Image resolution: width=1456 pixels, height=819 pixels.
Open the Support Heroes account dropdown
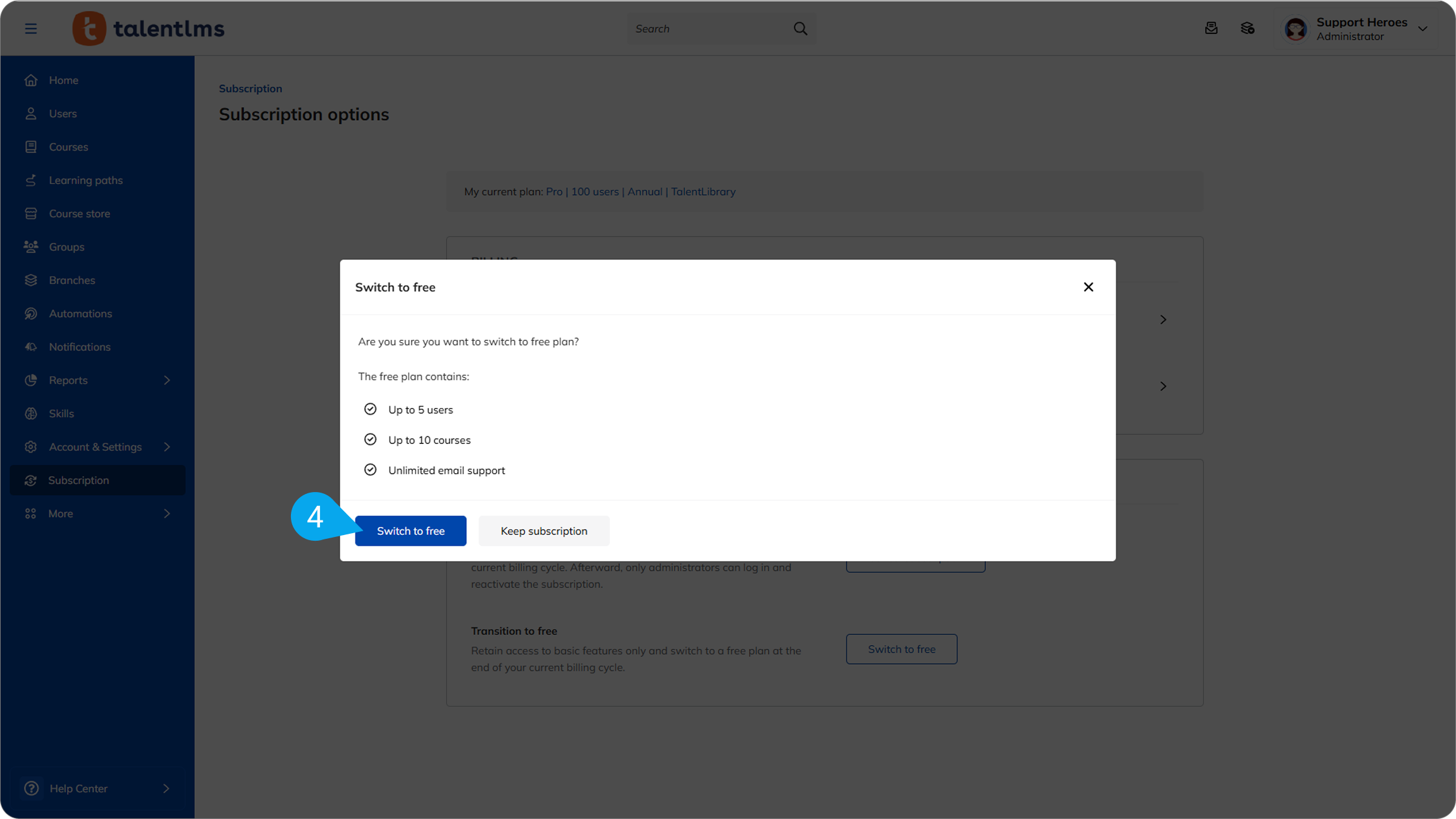[1422, 29]
